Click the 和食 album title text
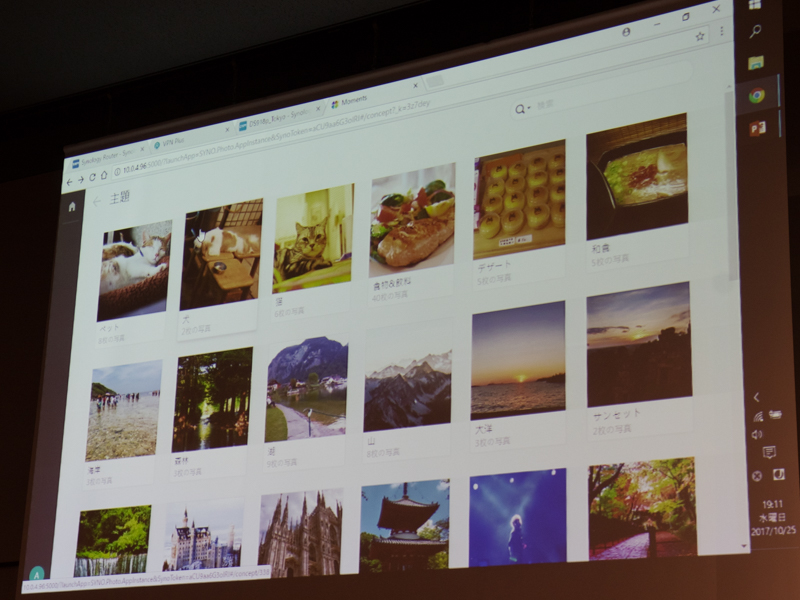Image resolution: width=800 pixels, height=600 pixels. point(600,249)
